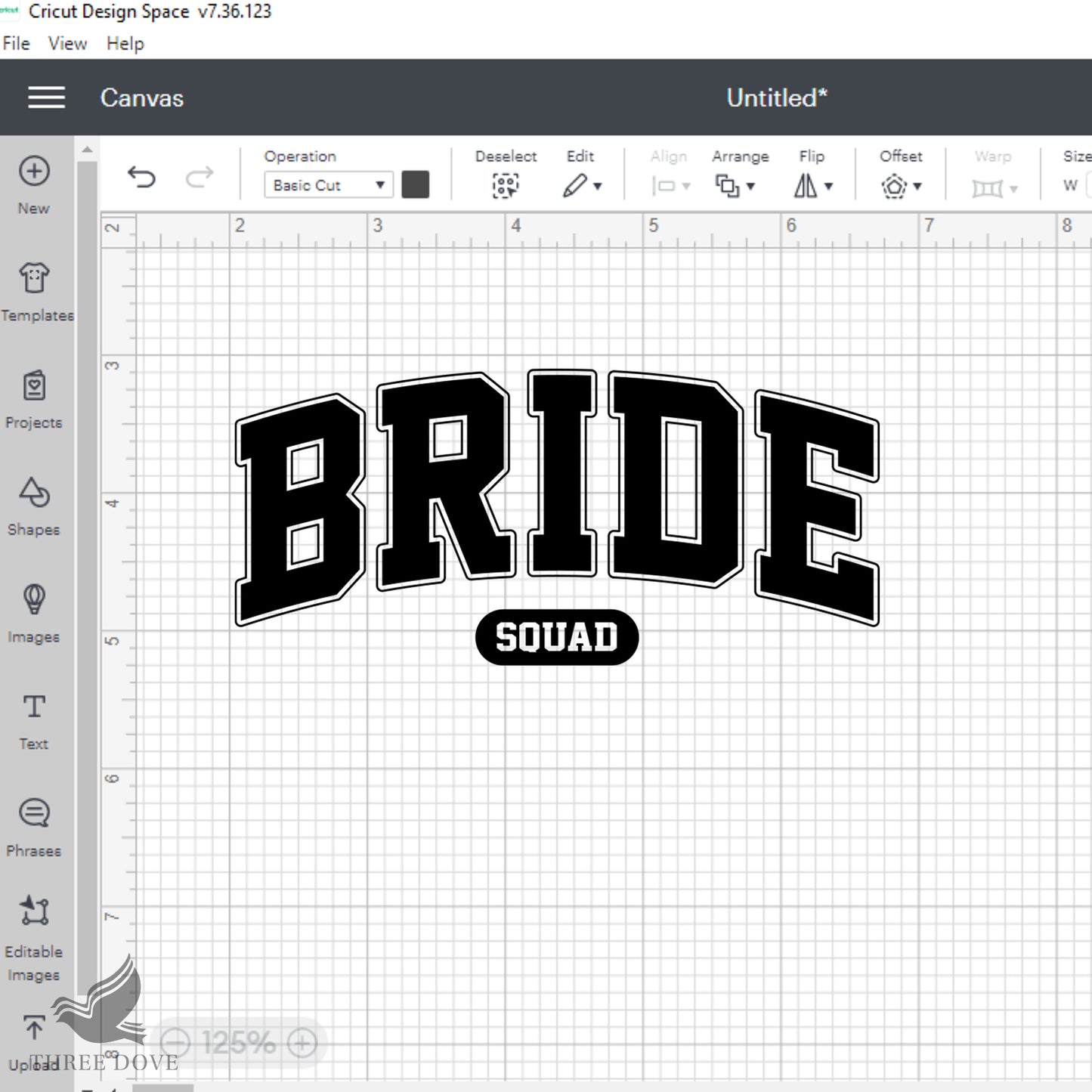
Task: Click the left panel scroll-up arrow
Action: click(x=88, y=150)
